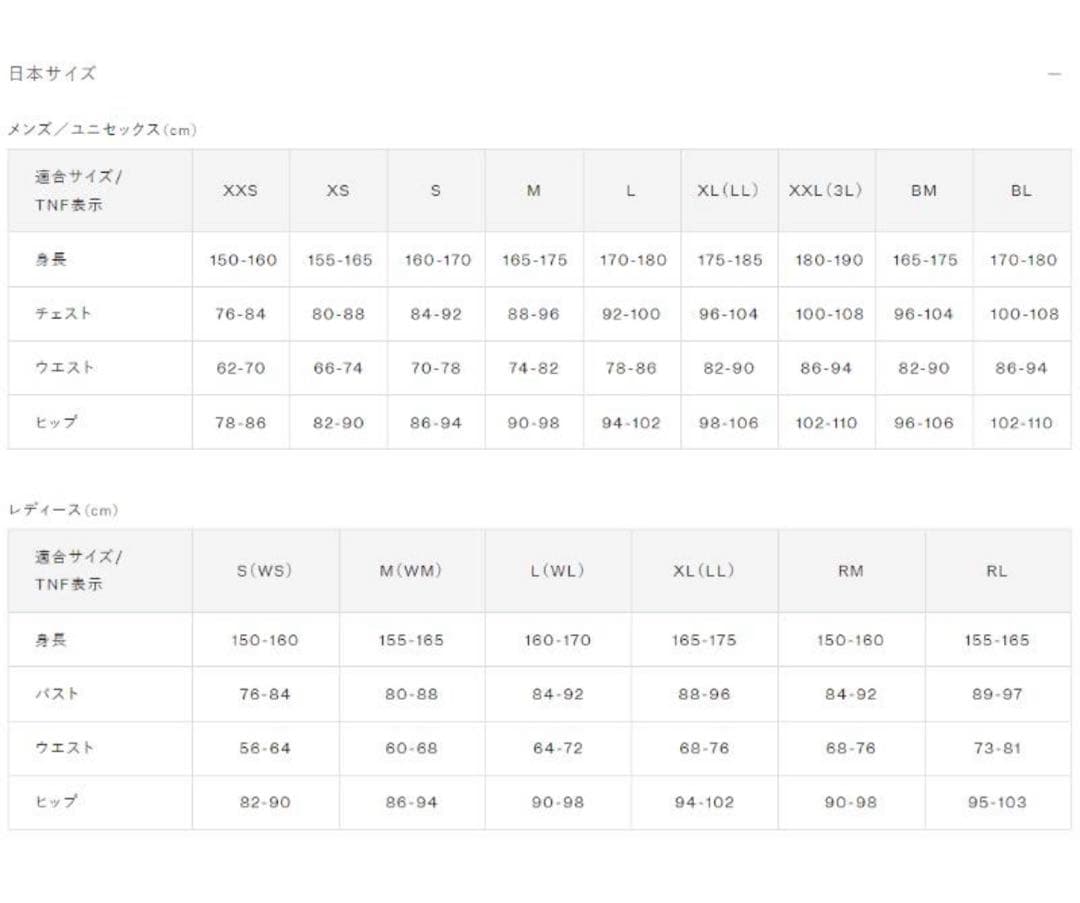Select the 95-103 hip measurement cell
Viewport: 1080px width, 903px height.
[997, 802]
